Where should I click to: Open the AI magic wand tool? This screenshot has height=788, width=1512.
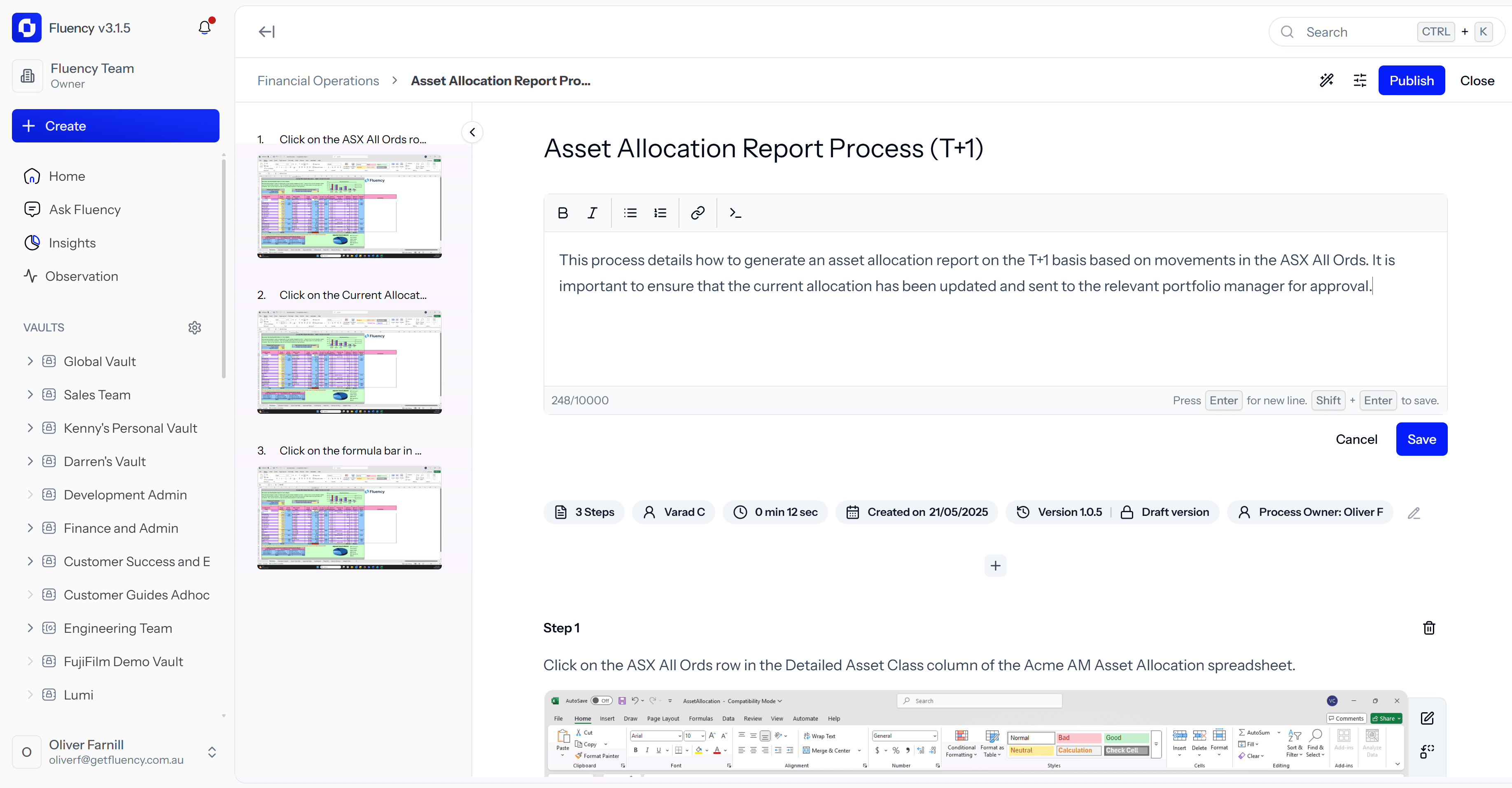click(x=1327, y=80)
